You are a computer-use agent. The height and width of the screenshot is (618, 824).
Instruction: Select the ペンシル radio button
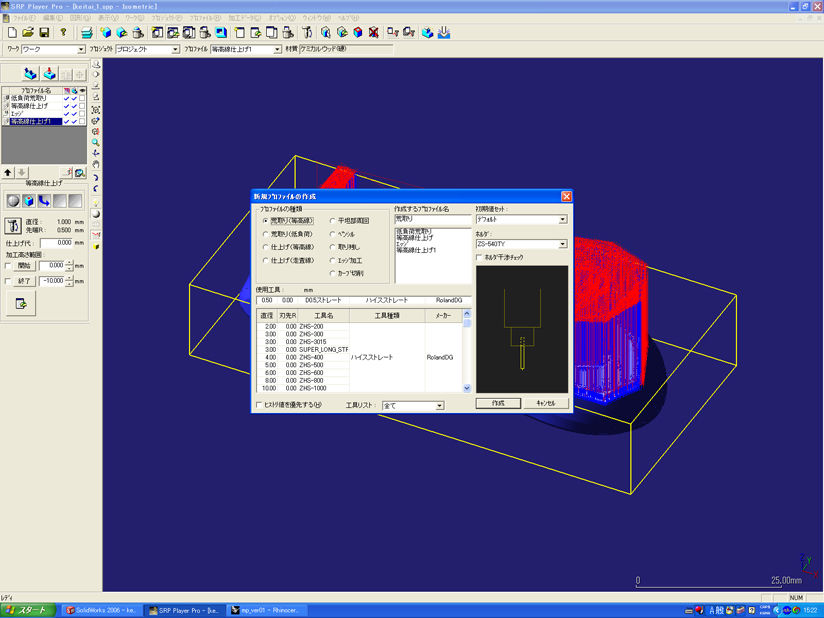coord(333,233)
